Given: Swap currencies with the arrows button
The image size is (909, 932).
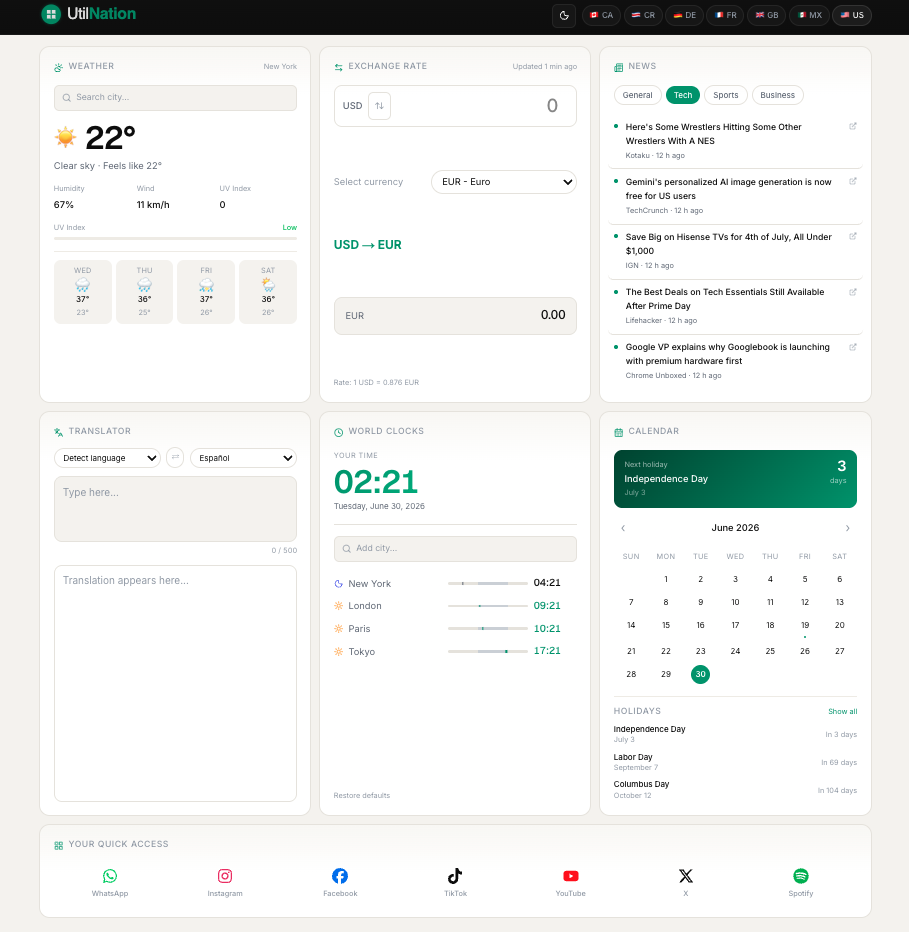Looking at the screenshot, I should click(379, 106).
